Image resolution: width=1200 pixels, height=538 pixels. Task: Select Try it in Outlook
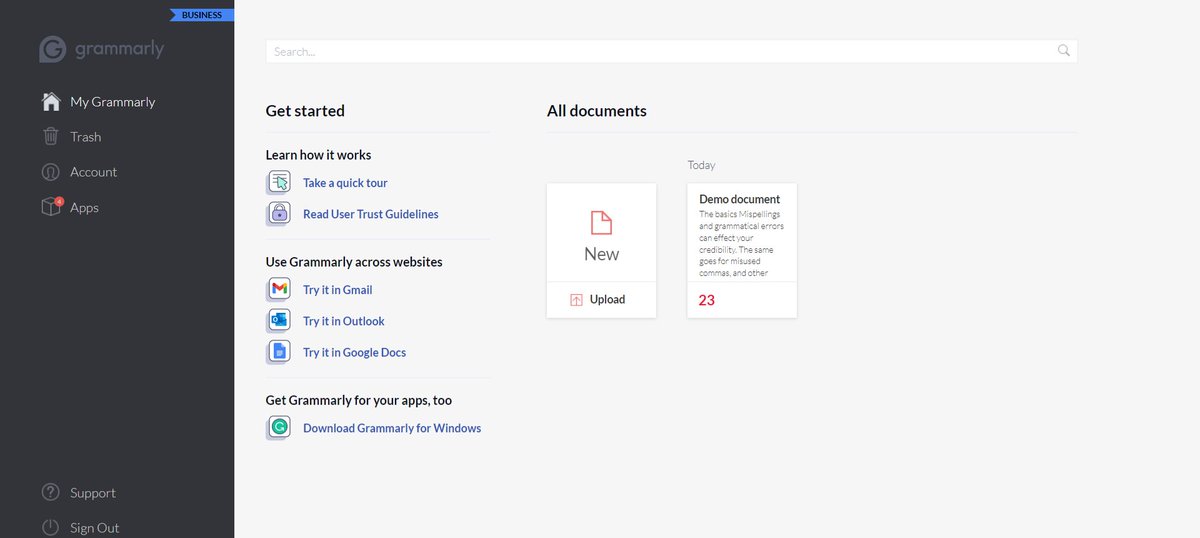click(344, 321)
